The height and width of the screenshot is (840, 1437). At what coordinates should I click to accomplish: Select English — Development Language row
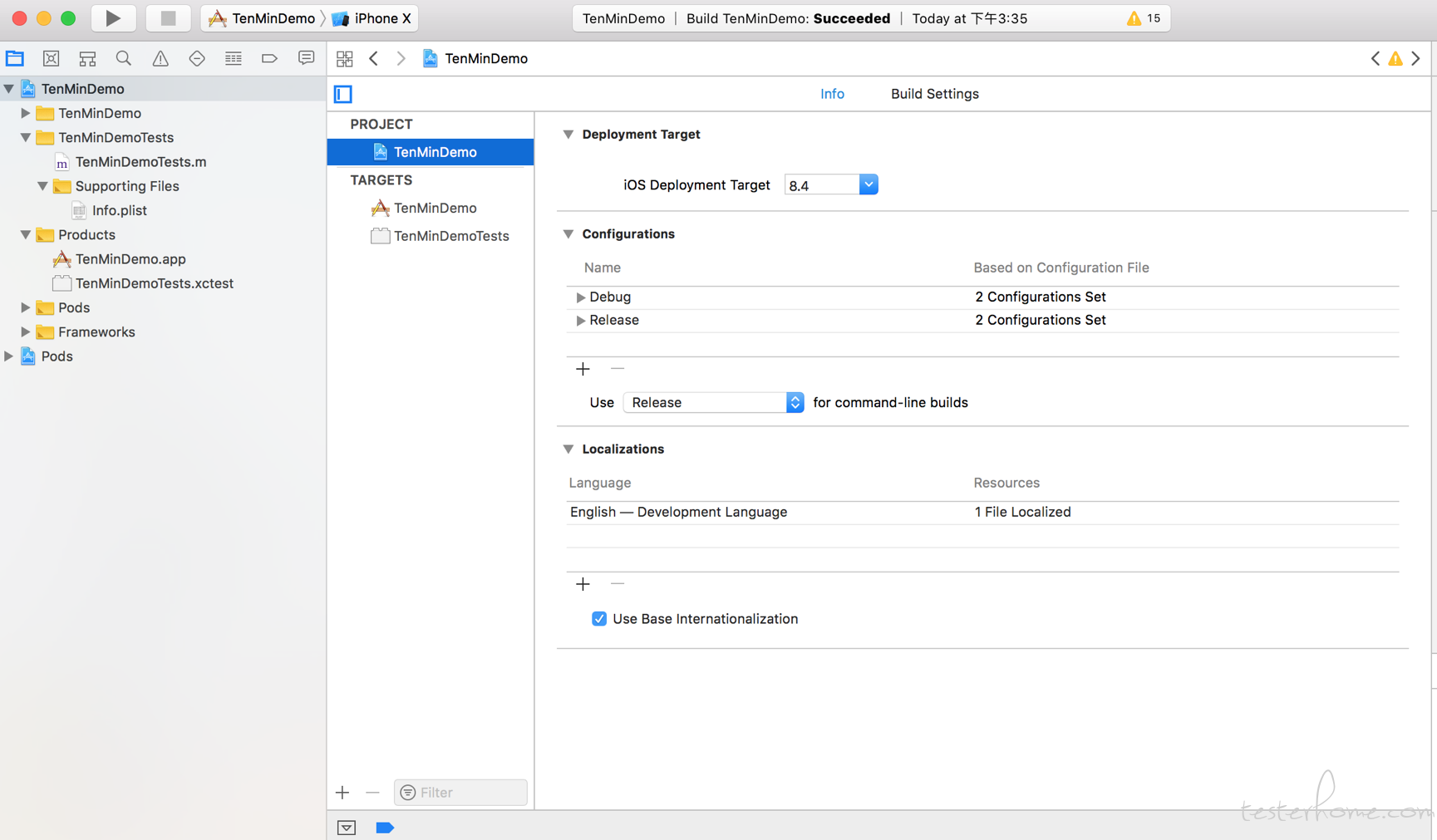(982, 513)
